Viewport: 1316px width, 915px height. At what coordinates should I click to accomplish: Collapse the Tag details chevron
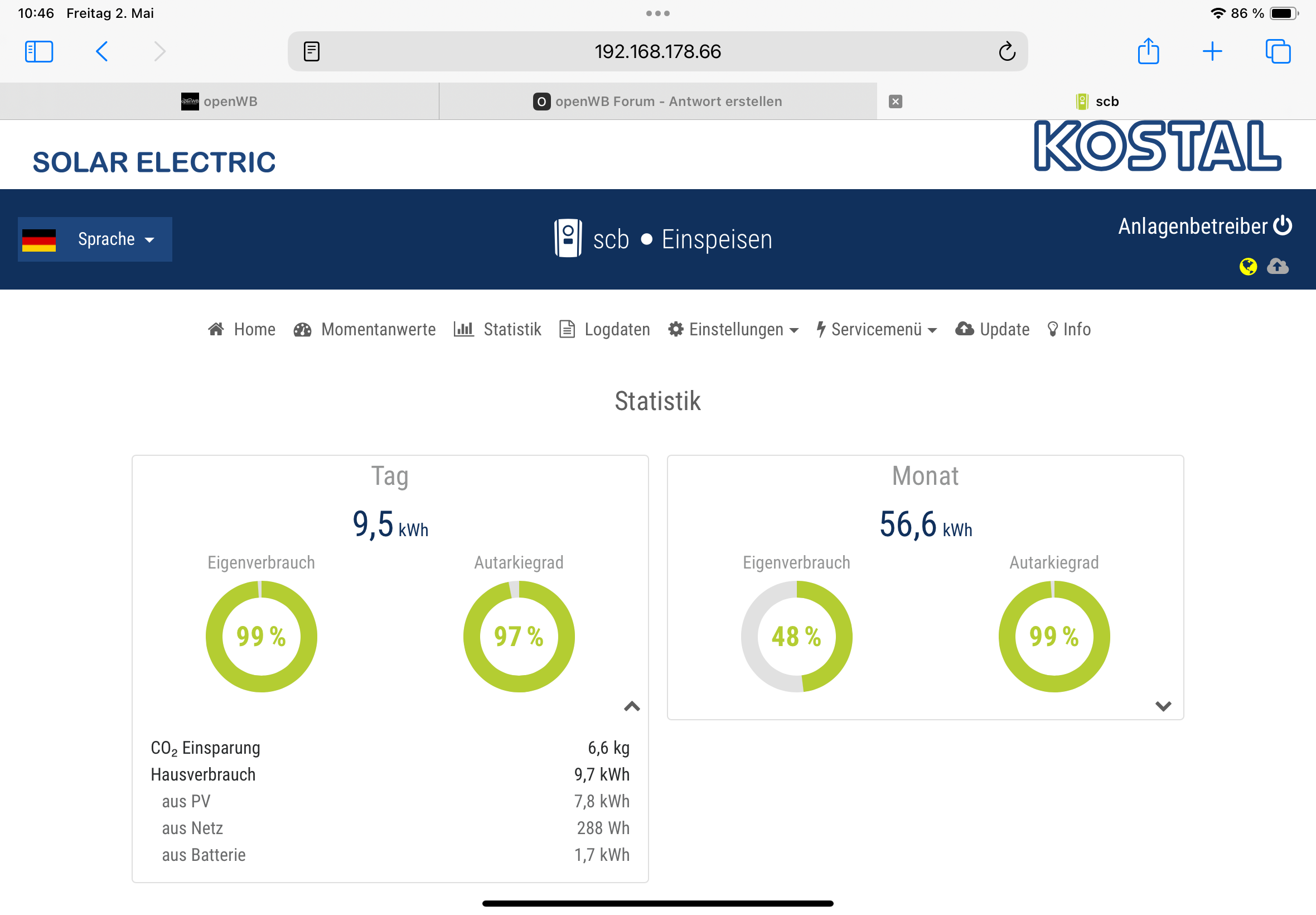tap(631, 706)
